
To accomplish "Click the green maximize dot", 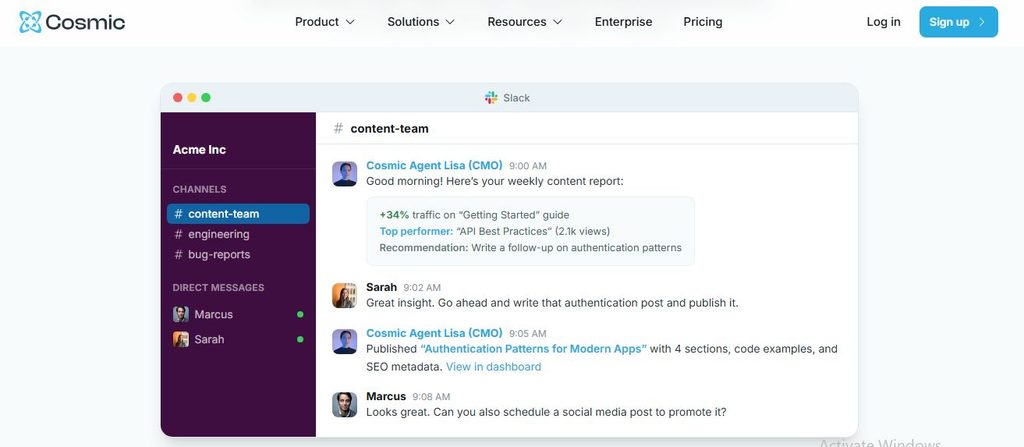I will [x=206, y=97].
